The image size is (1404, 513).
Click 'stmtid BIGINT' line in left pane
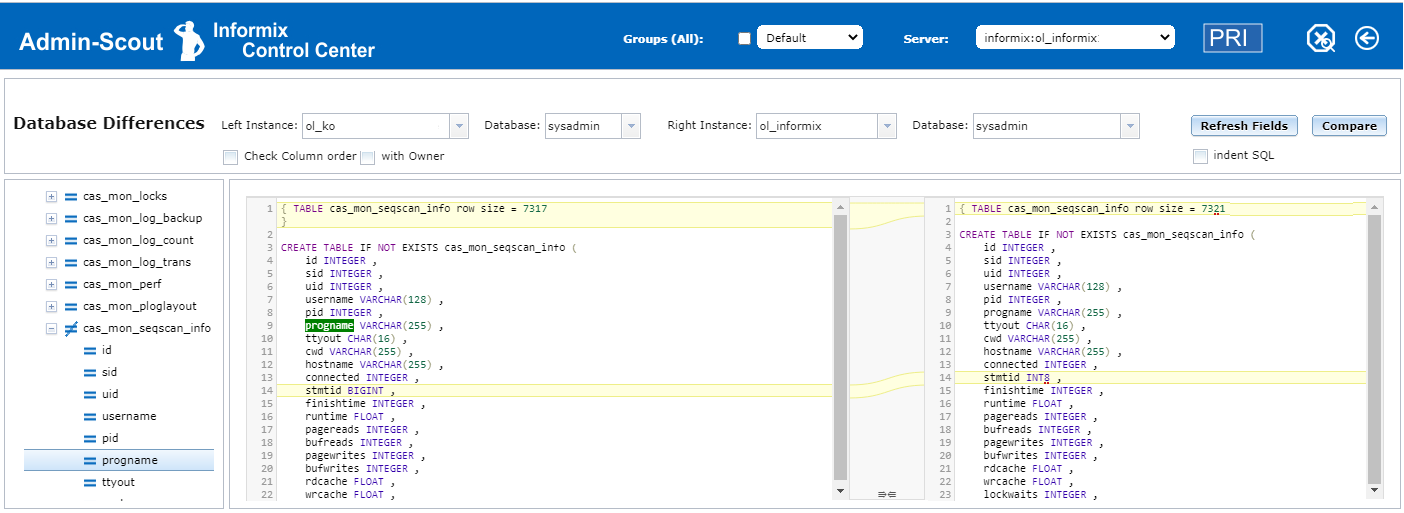pos(555,391)
